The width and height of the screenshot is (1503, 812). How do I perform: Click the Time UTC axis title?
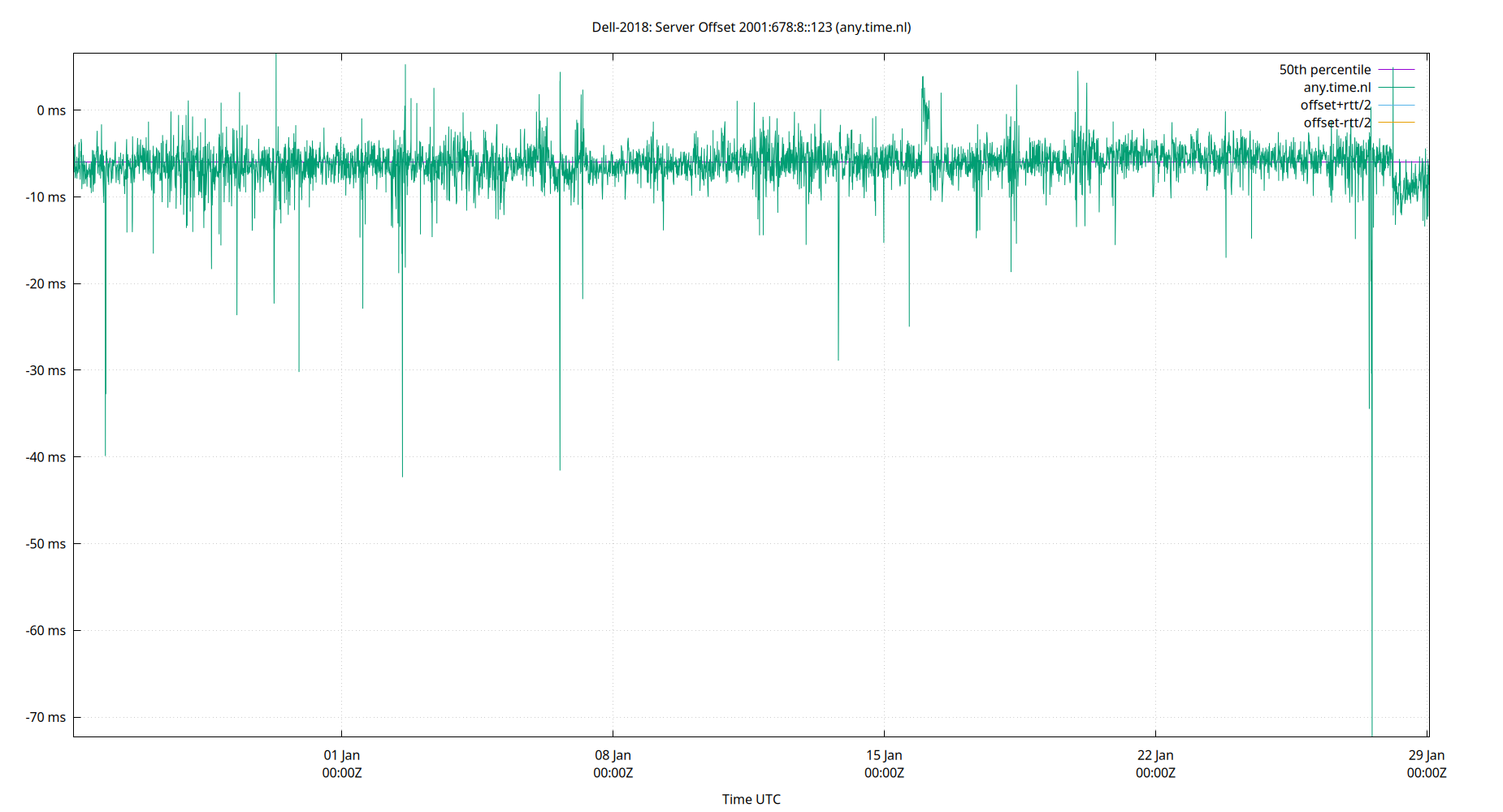click(x=751, y=799)
